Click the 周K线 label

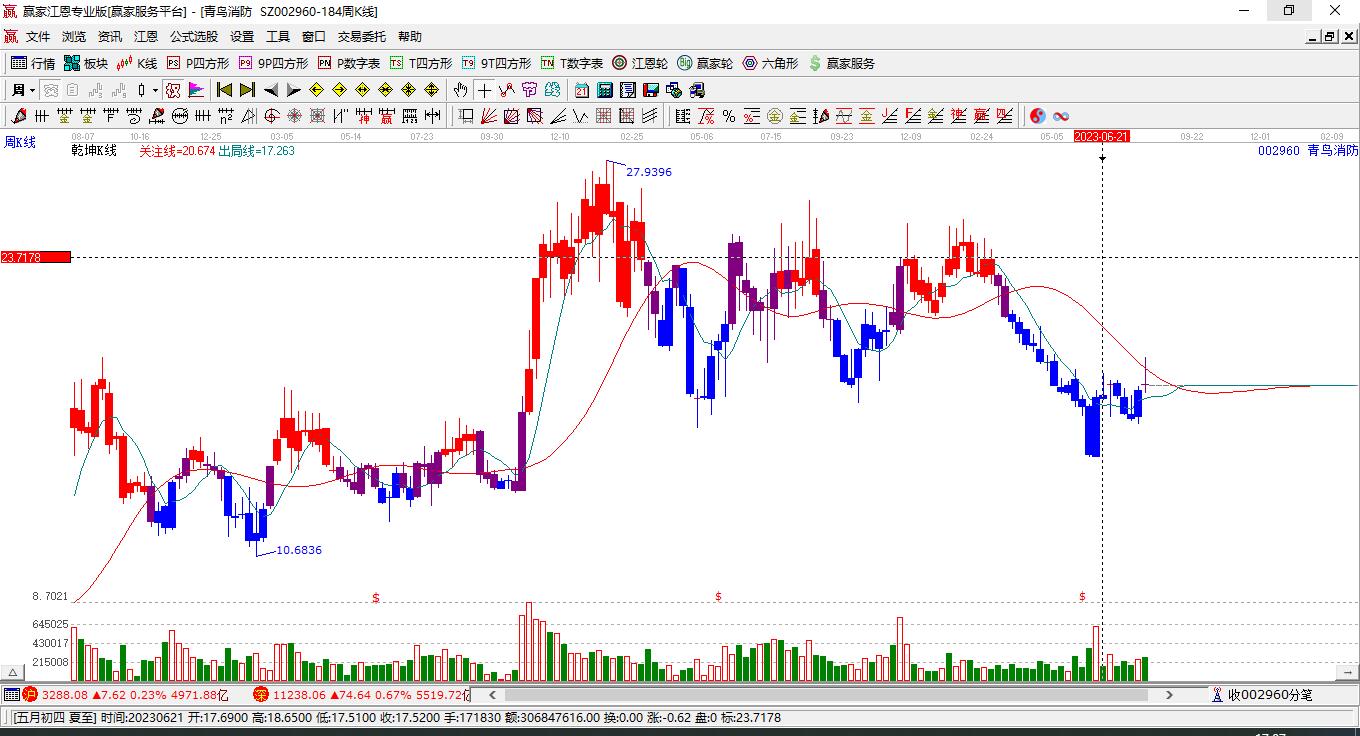click(20, 142)
